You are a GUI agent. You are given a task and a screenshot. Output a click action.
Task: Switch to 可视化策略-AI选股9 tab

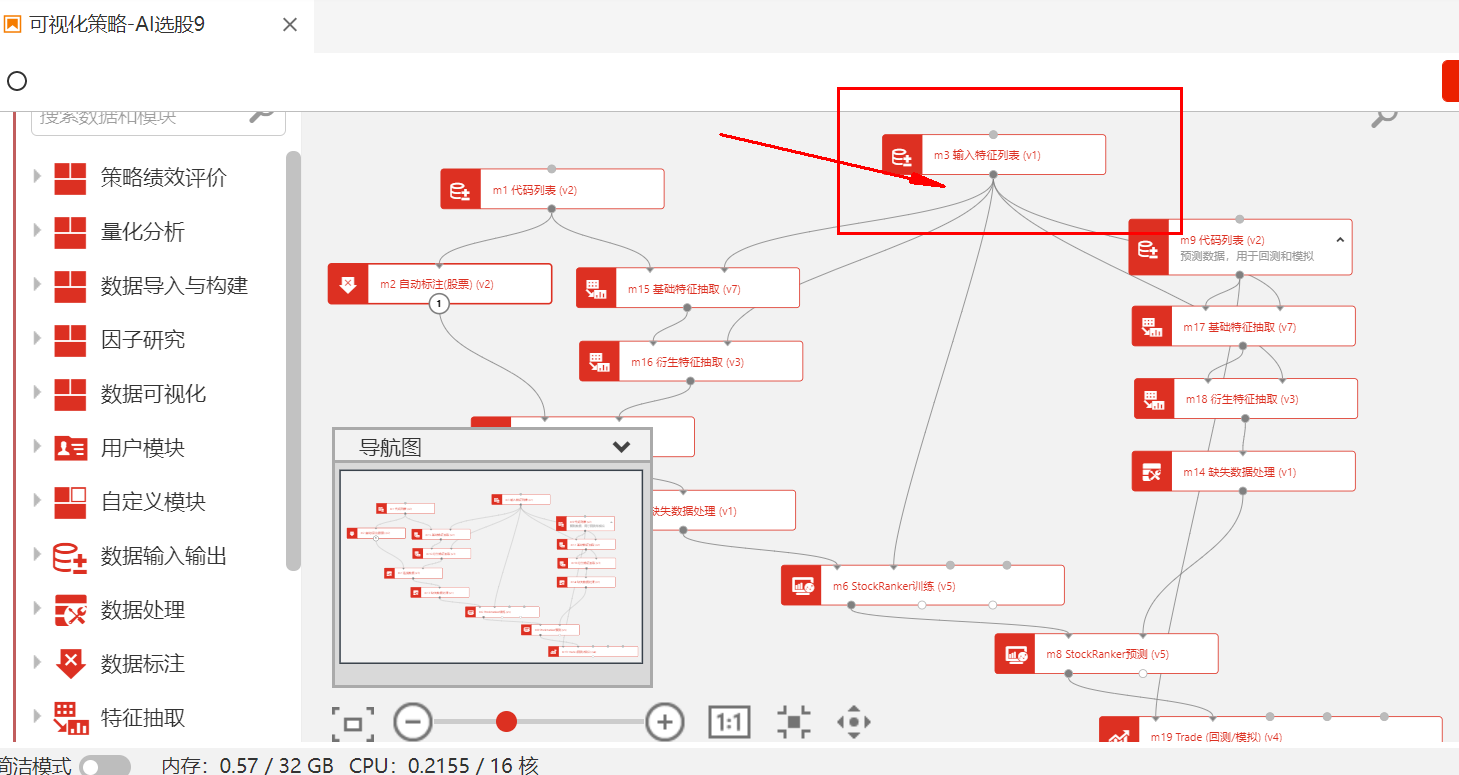click(x=117, y=25)
